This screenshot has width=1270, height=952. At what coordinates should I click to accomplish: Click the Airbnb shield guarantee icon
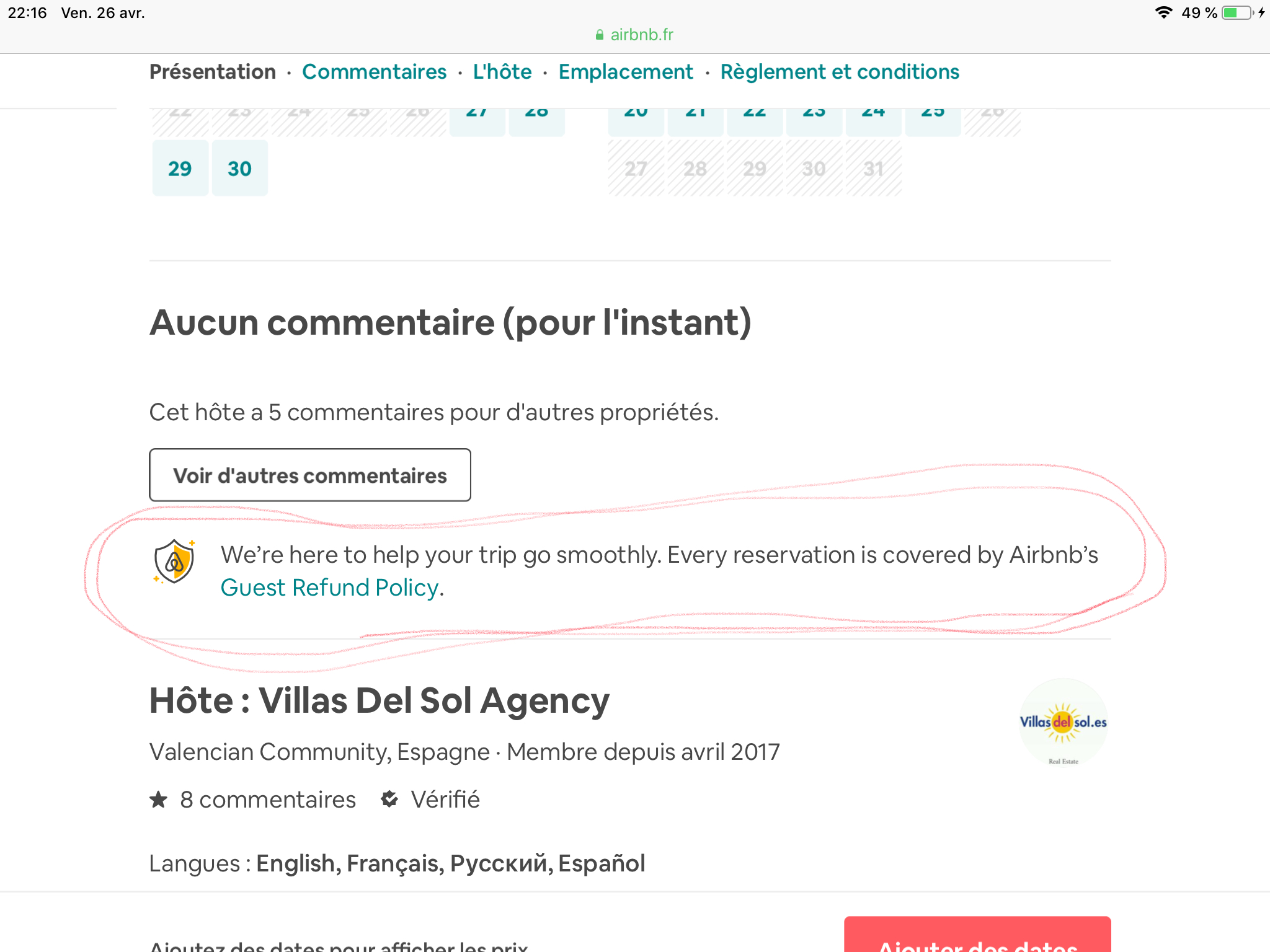[174, 561]
